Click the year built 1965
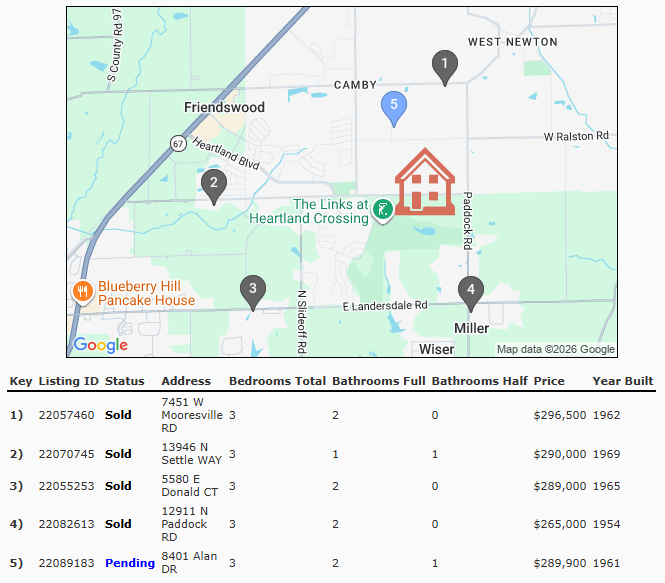 click(x=606, y=486)
